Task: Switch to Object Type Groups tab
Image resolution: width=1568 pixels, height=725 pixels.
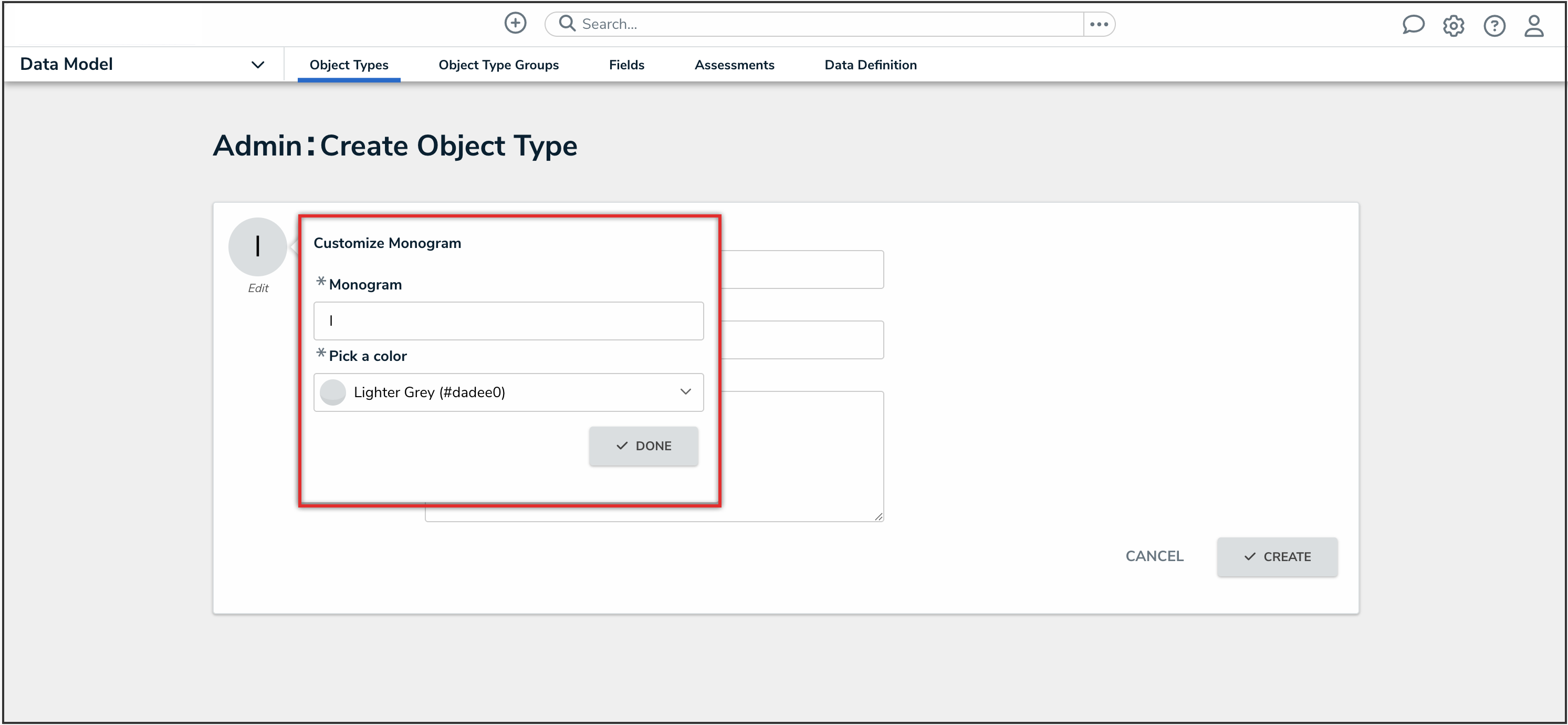Action: click(498, 65)
